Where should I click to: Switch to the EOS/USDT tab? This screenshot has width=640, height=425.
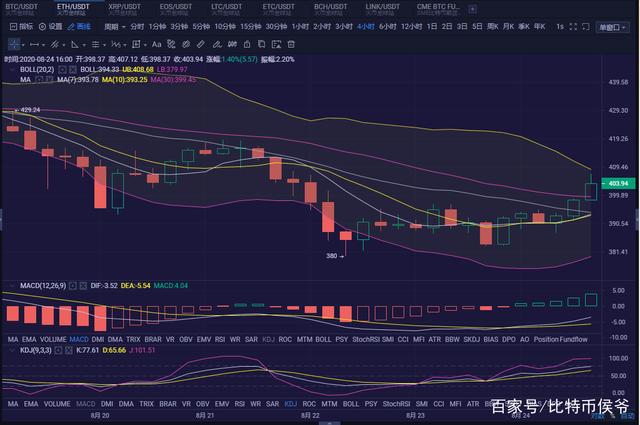point(176,9)
